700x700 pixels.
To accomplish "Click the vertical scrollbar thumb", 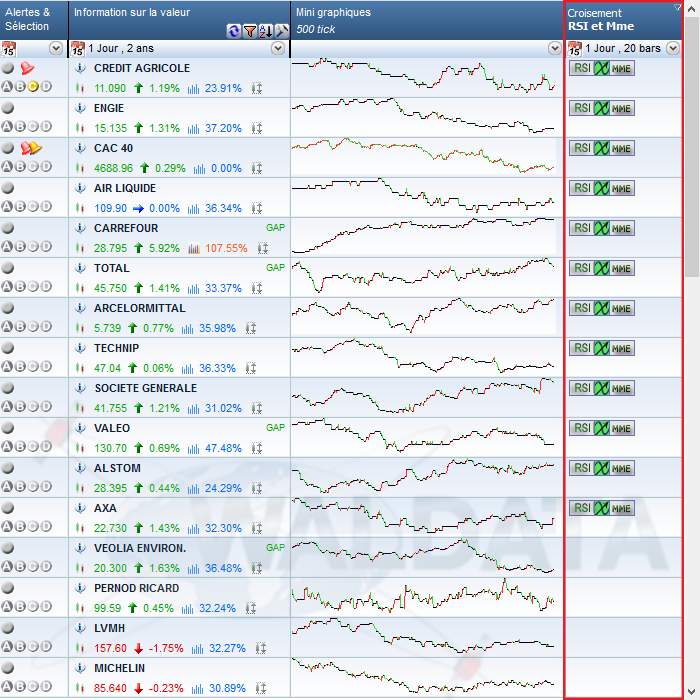I will click(692, 147).
